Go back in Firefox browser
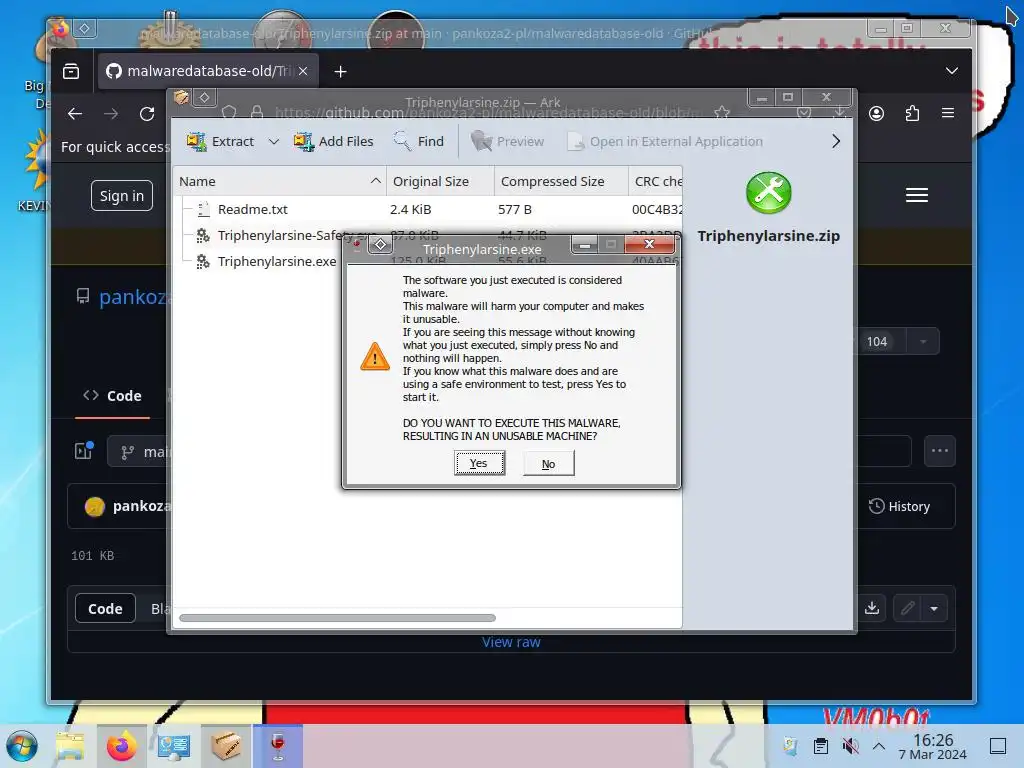Image resolution: width=1024 pixels, height=768 pixels. 75,113
